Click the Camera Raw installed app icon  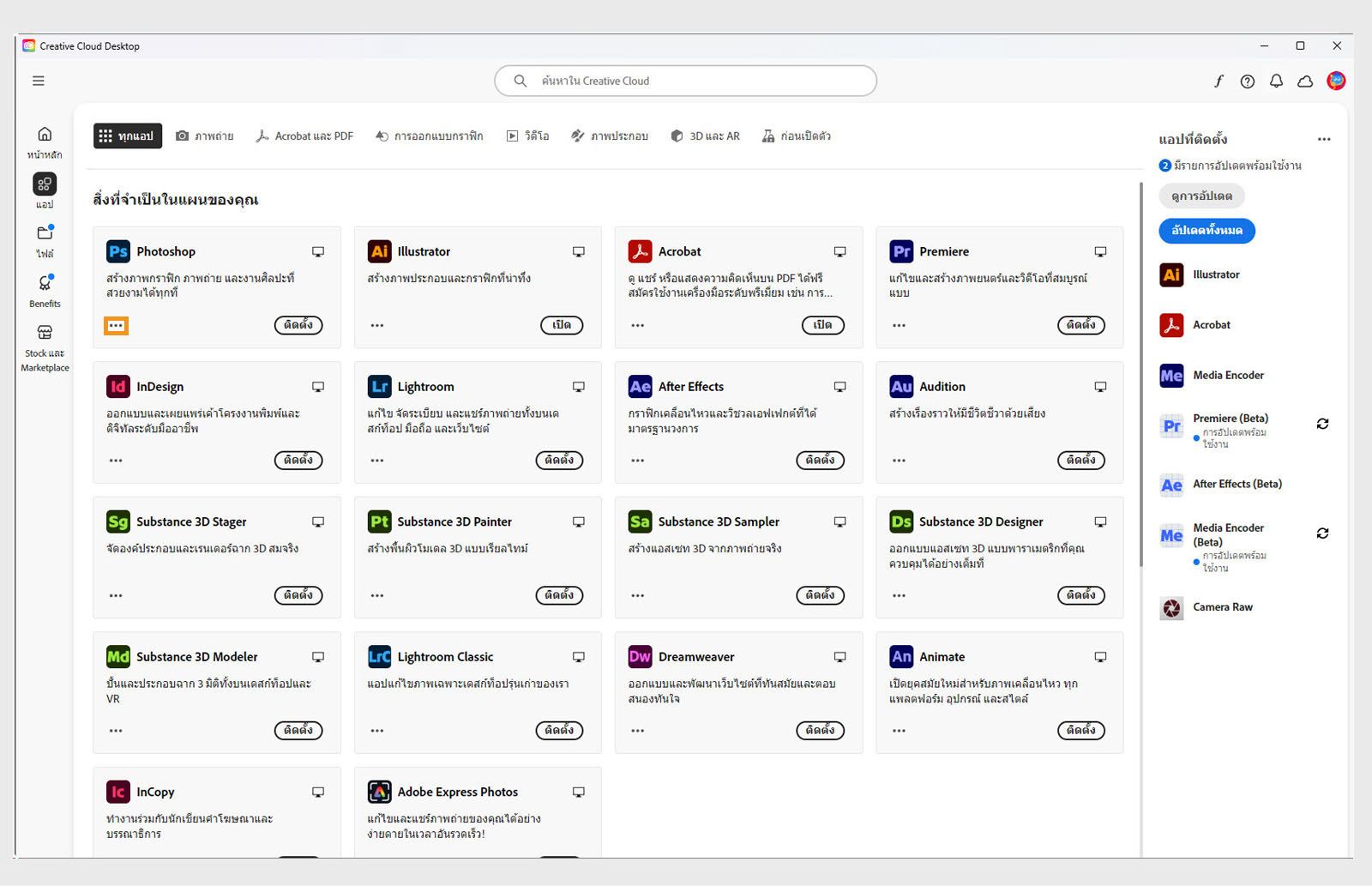pos(1171,608)
